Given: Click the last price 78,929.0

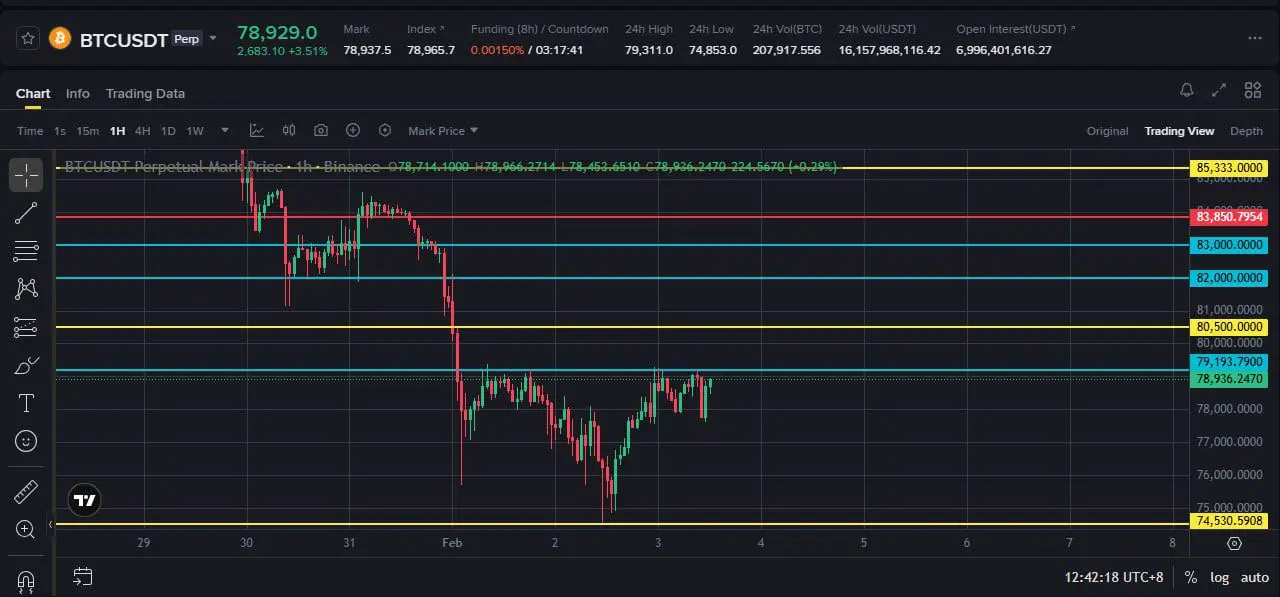Looking at the screenshot, I should 277,33.
